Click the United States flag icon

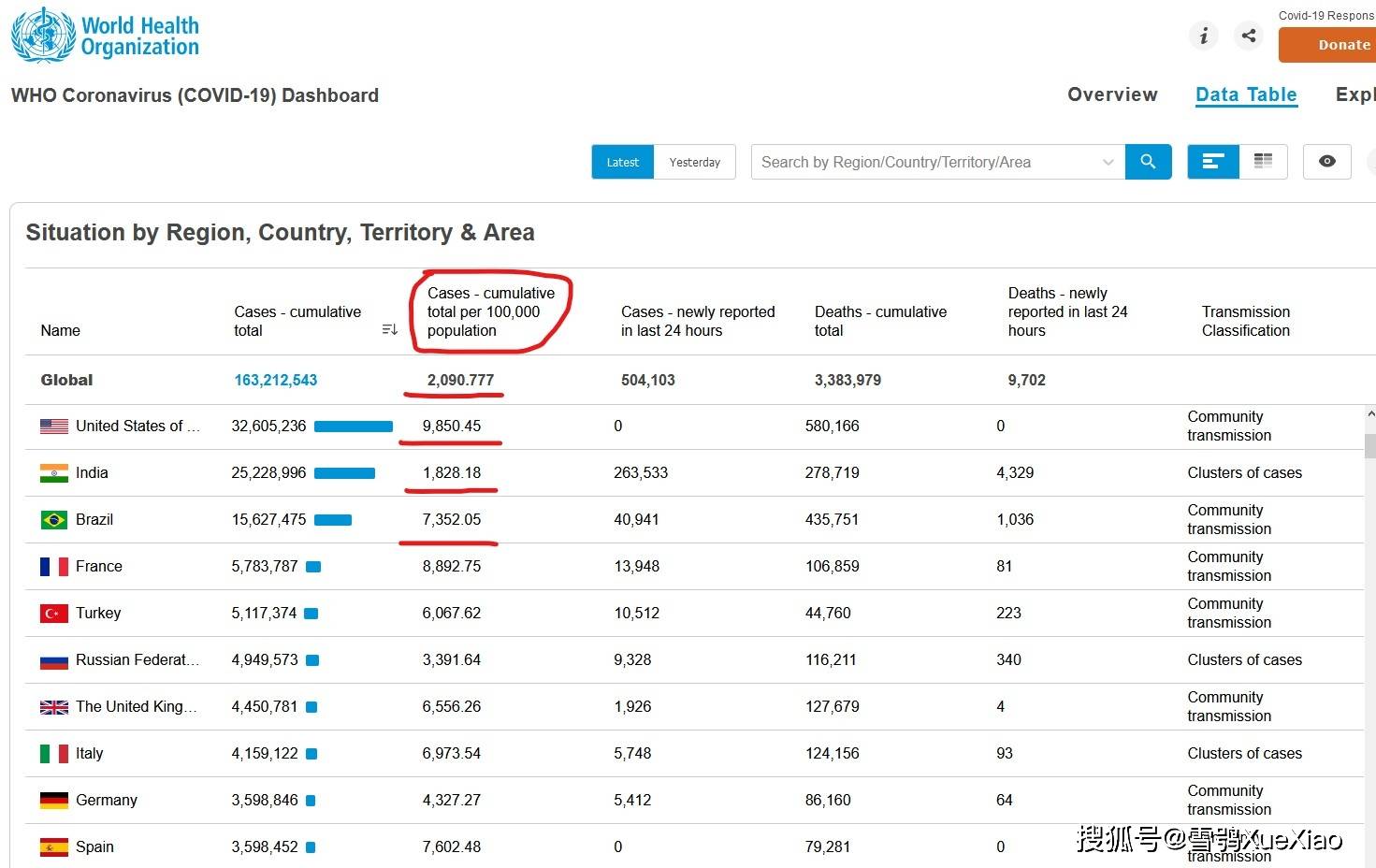point(54,427)
